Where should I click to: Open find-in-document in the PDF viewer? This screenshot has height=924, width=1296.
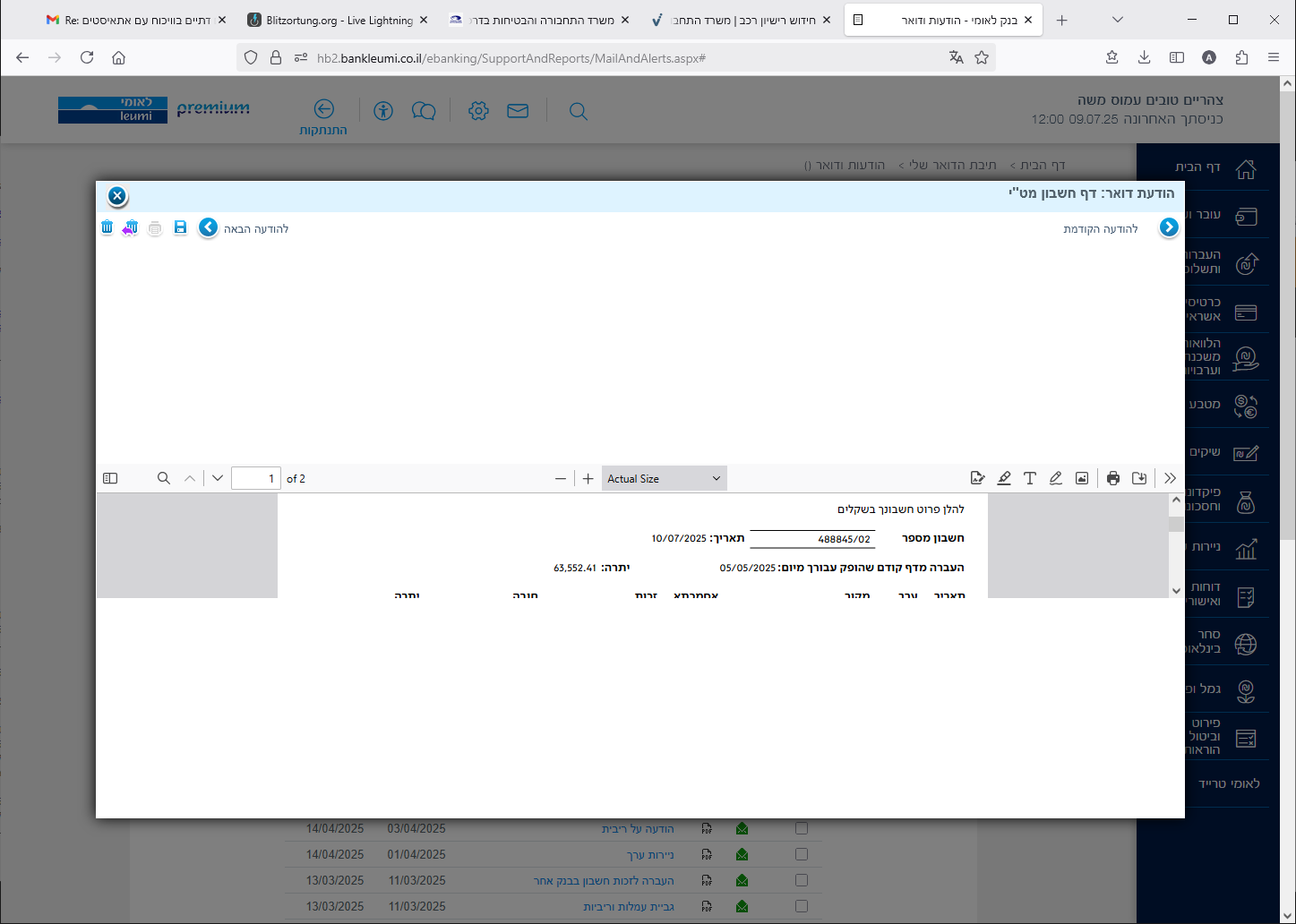pos(164,478)
